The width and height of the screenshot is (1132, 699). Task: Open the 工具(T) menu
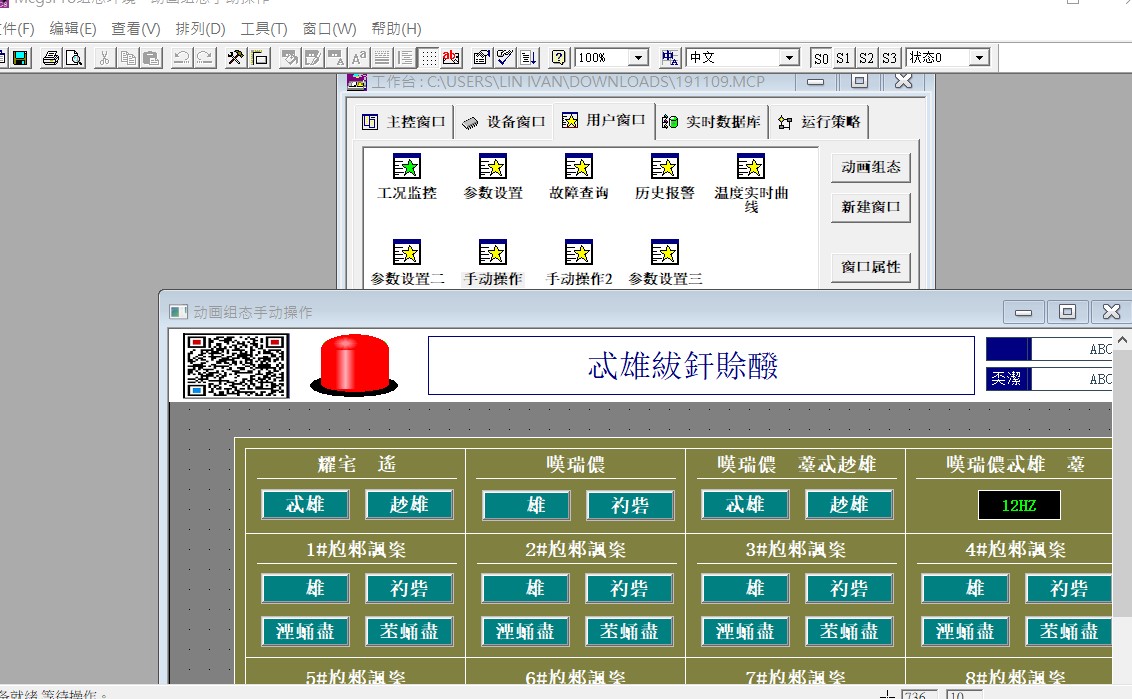coord(264,29)
